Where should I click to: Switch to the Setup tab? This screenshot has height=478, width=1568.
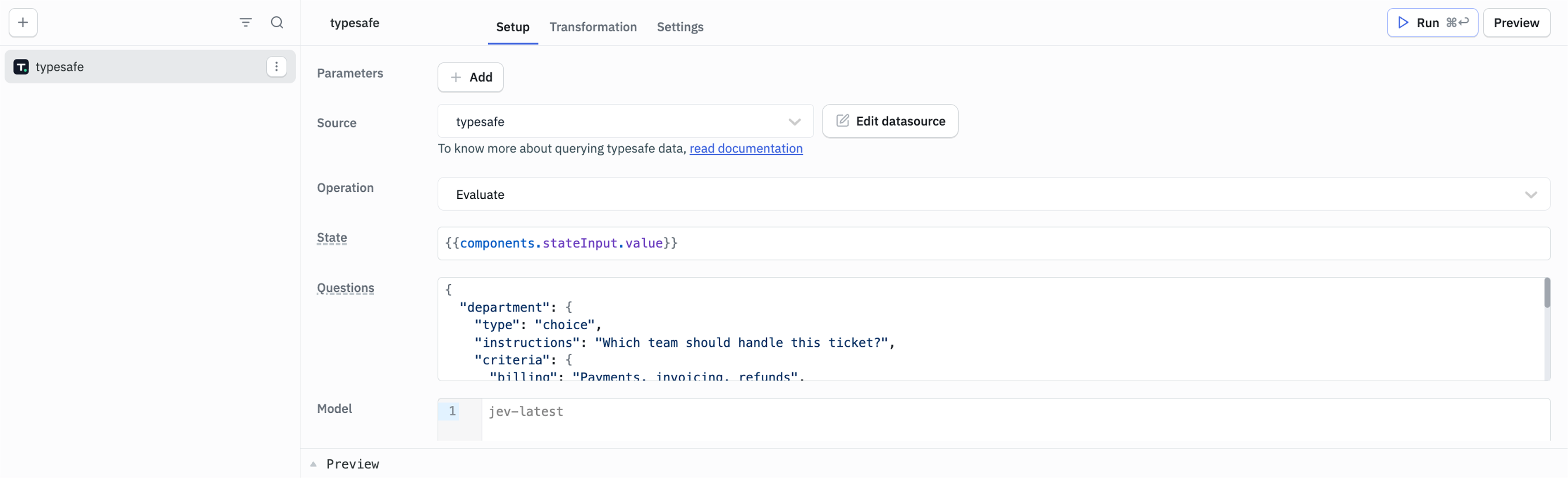512,27
